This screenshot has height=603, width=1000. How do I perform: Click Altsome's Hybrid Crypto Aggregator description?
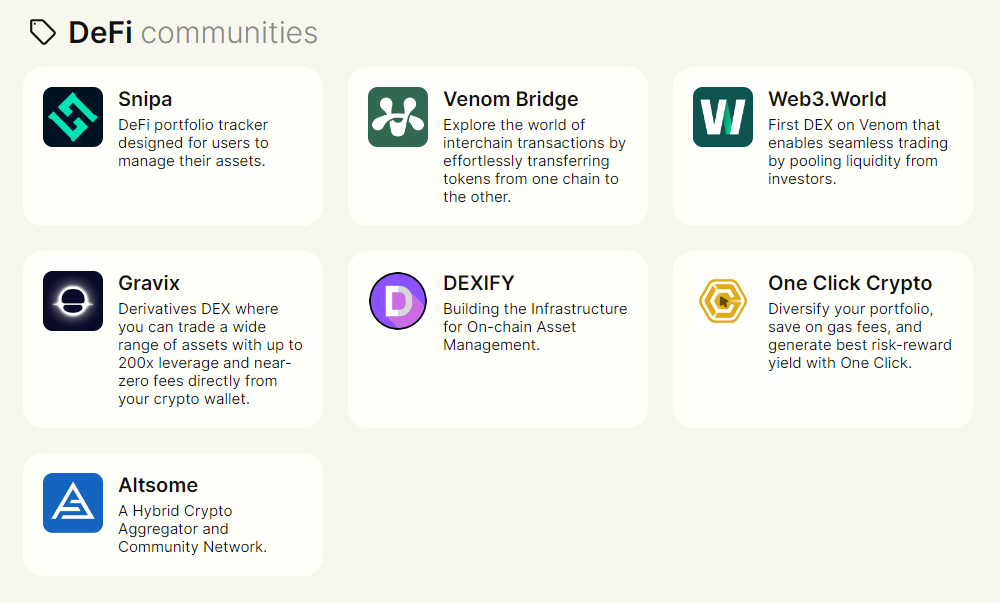pos(192,529)
